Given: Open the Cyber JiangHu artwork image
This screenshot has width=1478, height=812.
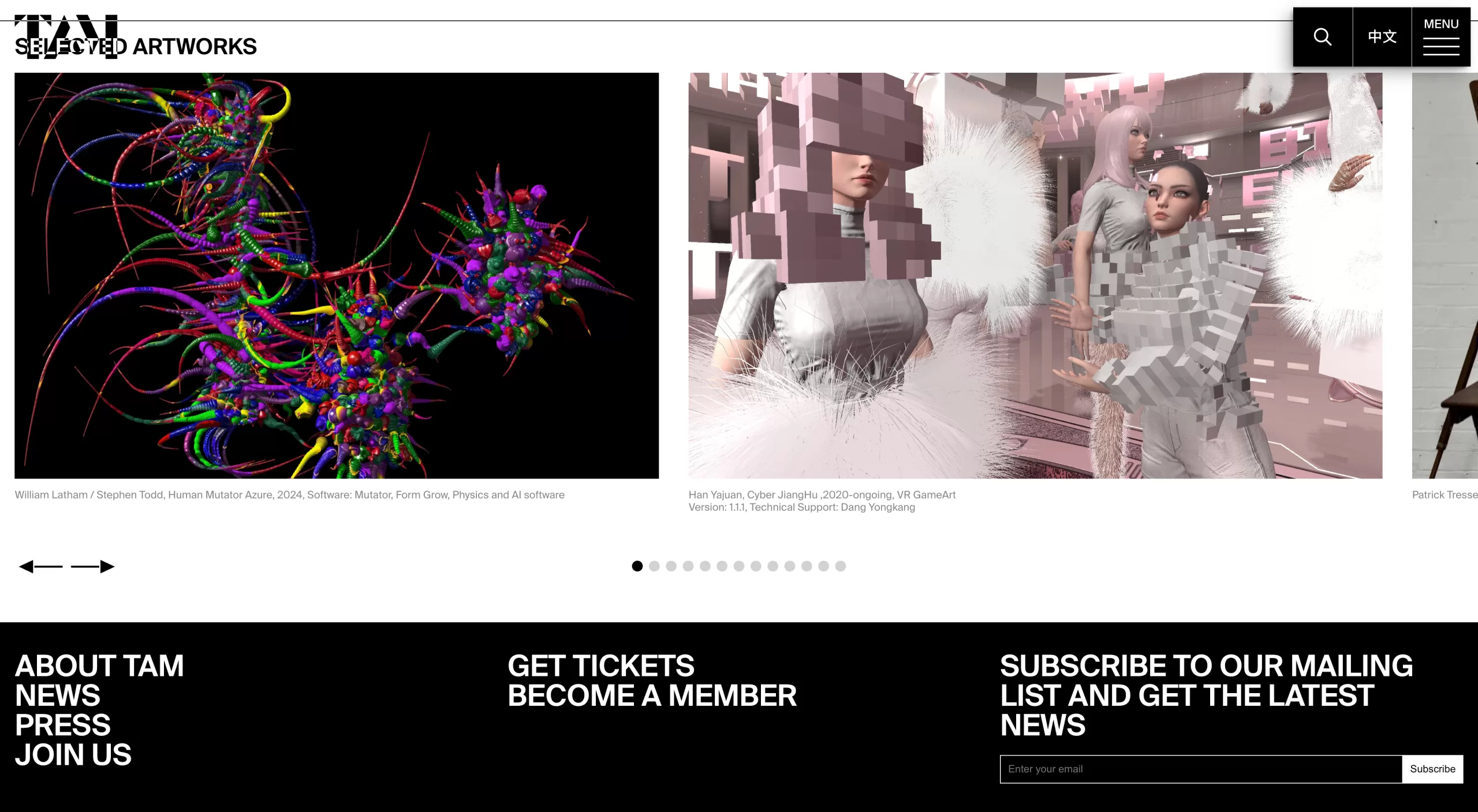Looking at the screenshot, I should tap(1035, 275).
